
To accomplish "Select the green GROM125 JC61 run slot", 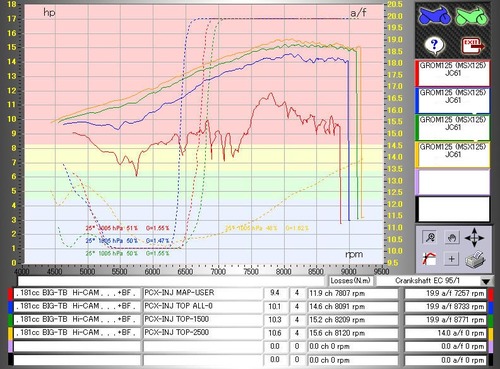I will pos(452,127).
